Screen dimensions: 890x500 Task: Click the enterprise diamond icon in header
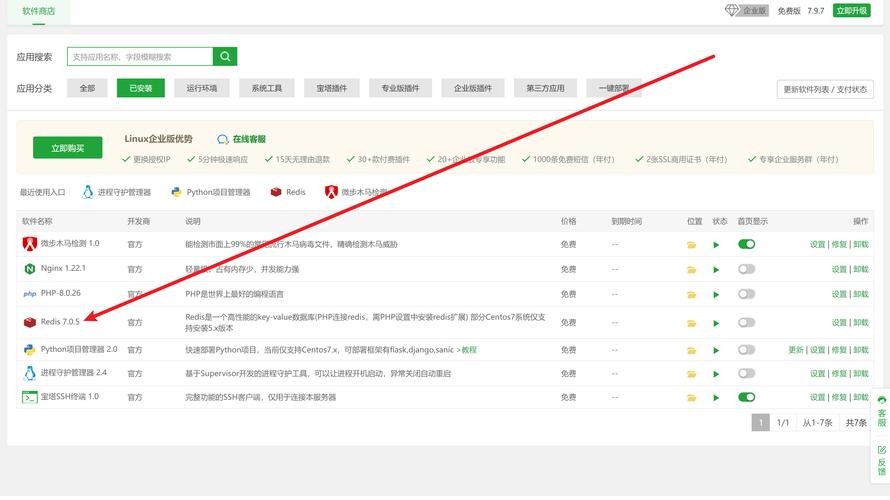click(732, 10)
